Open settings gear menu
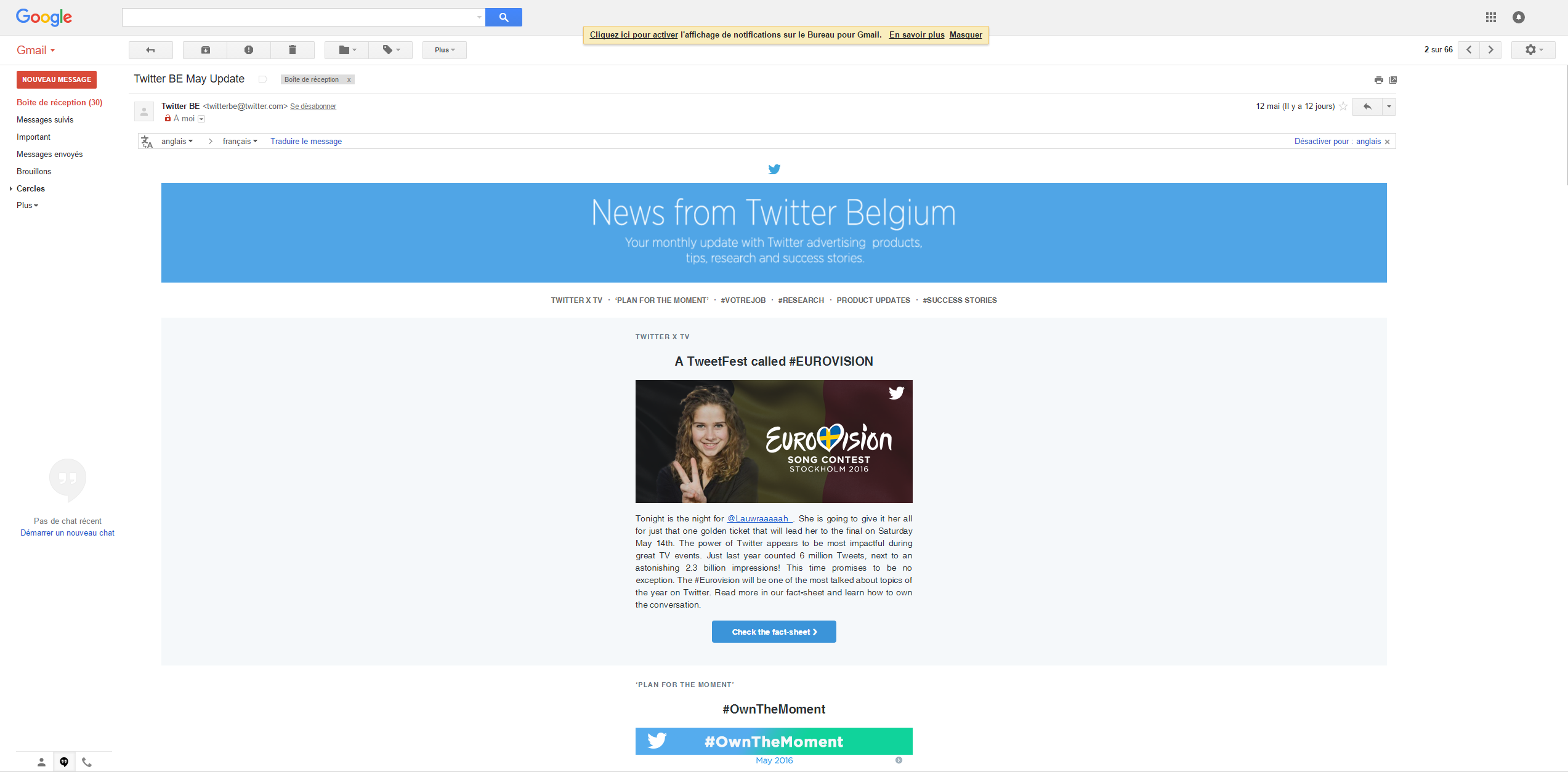This screenshot has height=772, width=1568. pyautogui.click(x=1534, y=50)
